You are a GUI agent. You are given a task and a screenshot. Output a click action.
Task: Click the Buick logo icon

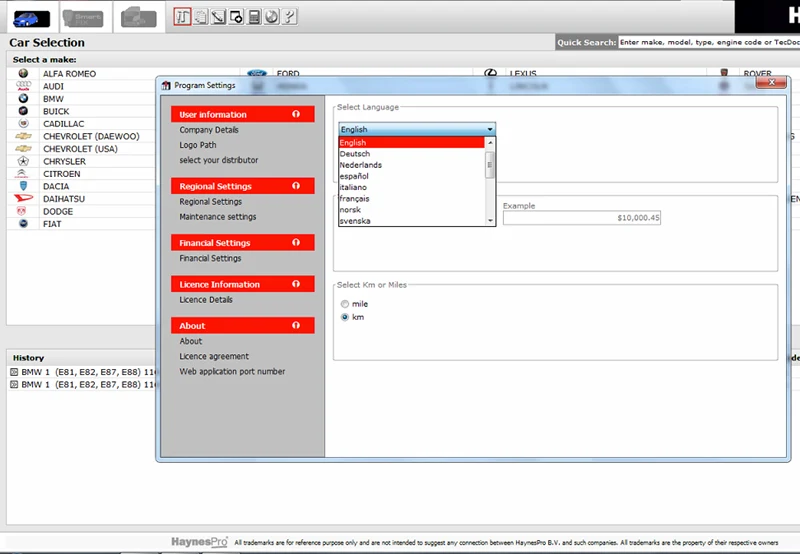23,111
